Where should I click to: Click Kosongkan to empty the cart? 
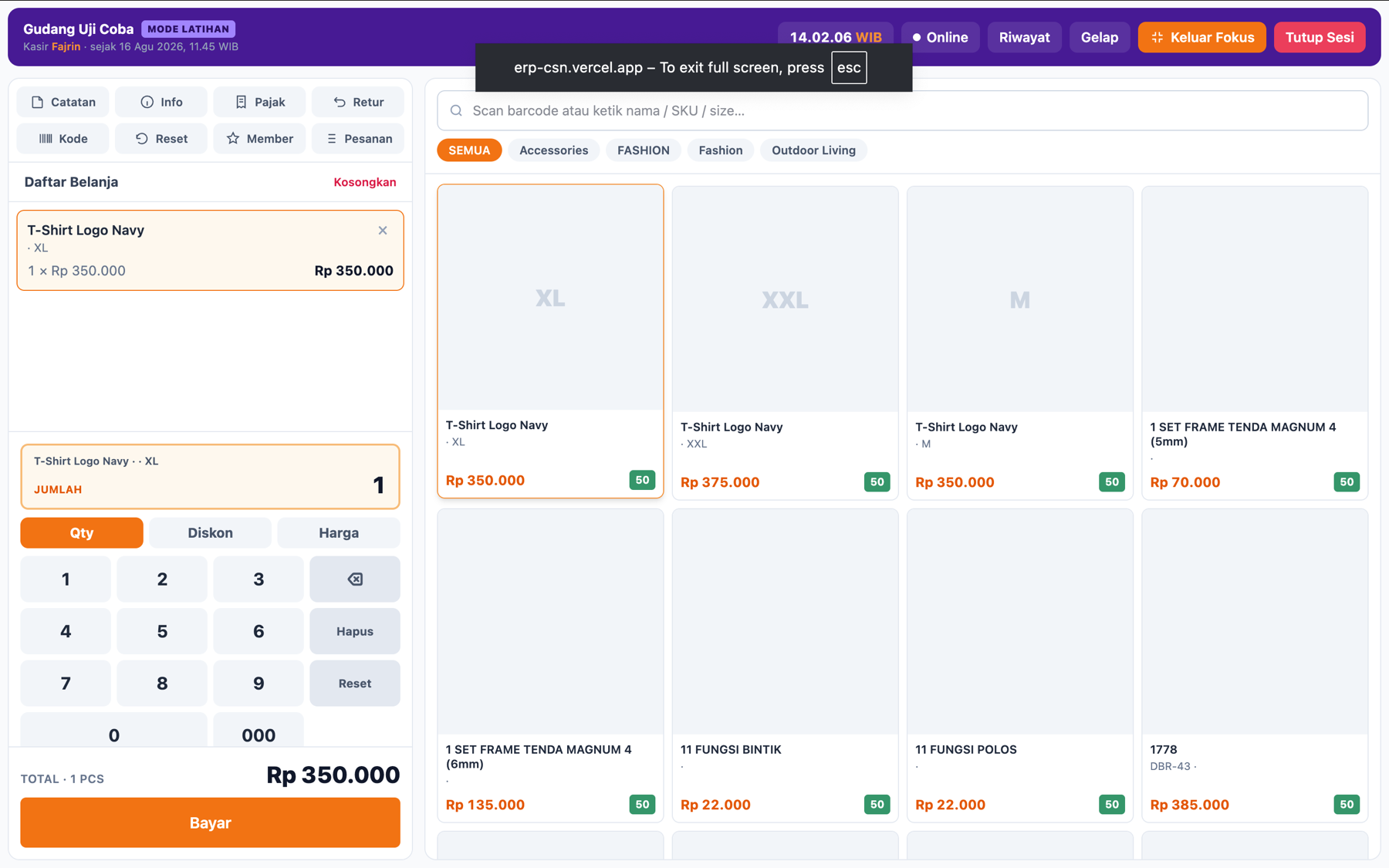click(x=364, y=182)
